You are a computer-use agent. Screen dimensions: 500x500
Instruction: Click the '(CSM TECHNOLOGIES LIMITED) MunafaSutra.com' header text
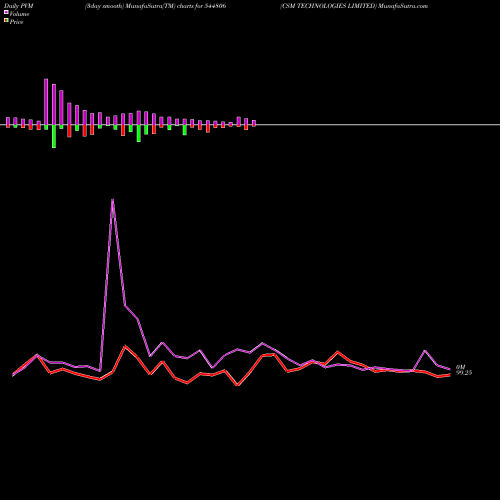(x=354, y=6)
